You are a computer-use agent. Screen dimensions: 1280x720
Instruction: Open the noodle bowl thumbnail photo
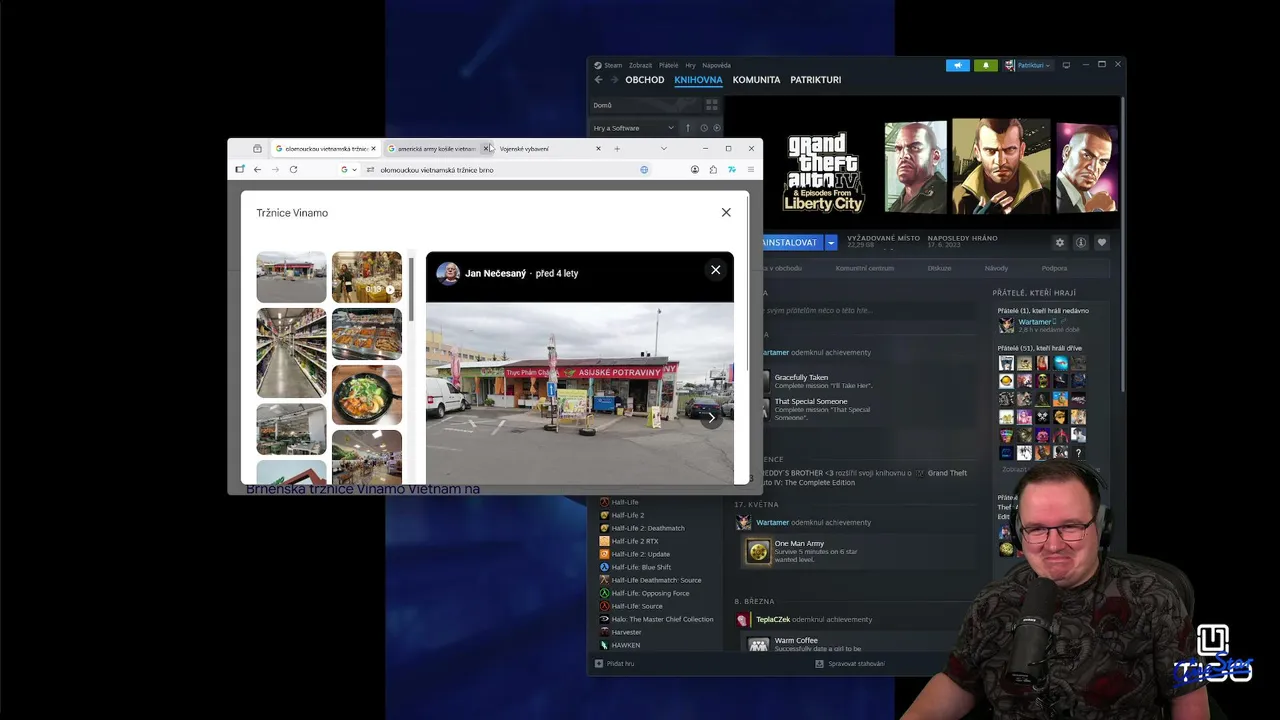coord(367,395)
